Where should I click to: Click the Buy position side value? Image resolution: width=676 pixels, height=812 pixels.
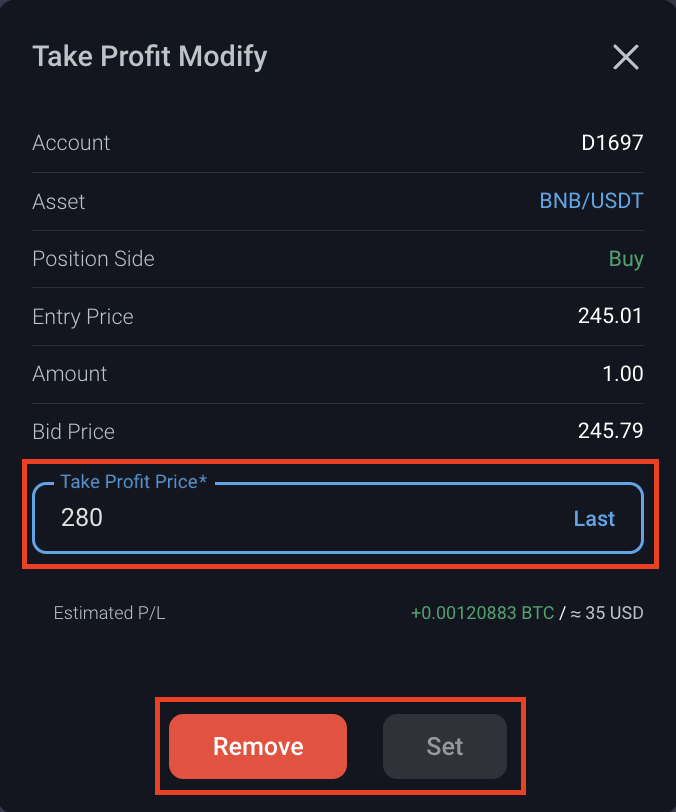pyautogui.click(x=626, y=259)
